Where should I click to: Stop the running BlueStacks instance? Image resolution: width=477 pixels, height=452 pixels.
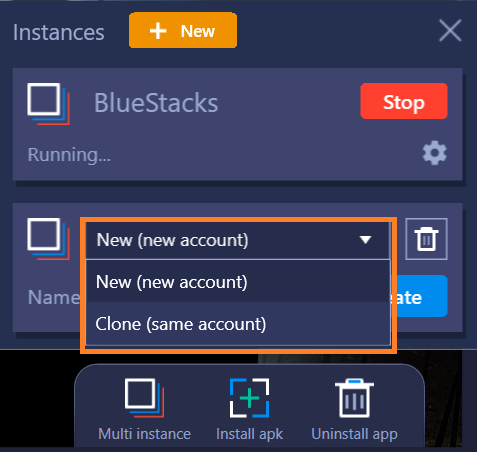pos(404,101)
